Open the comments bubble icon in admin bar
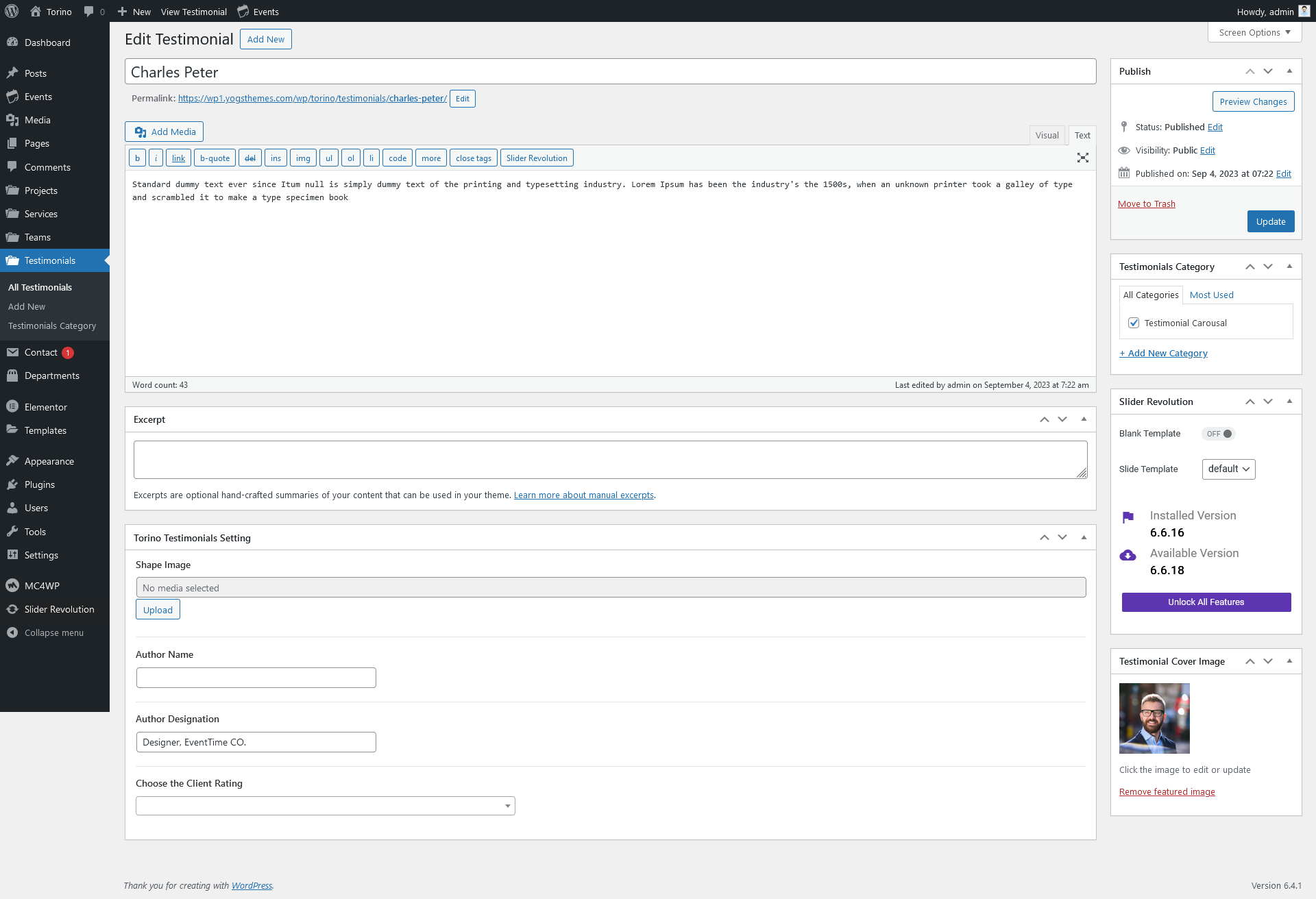The width and height of the screenshot is (1316, 899). [x=89, y=12]
